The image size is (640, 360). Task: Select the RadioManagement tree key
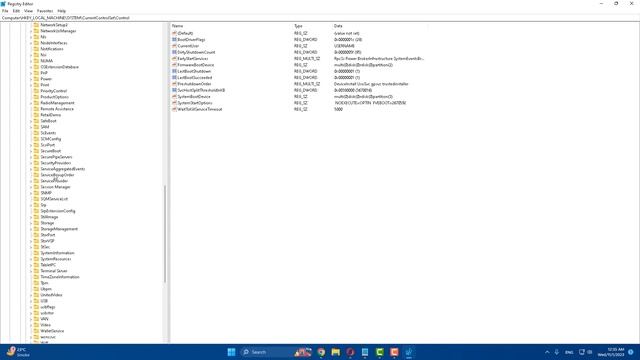pos(57,103)
